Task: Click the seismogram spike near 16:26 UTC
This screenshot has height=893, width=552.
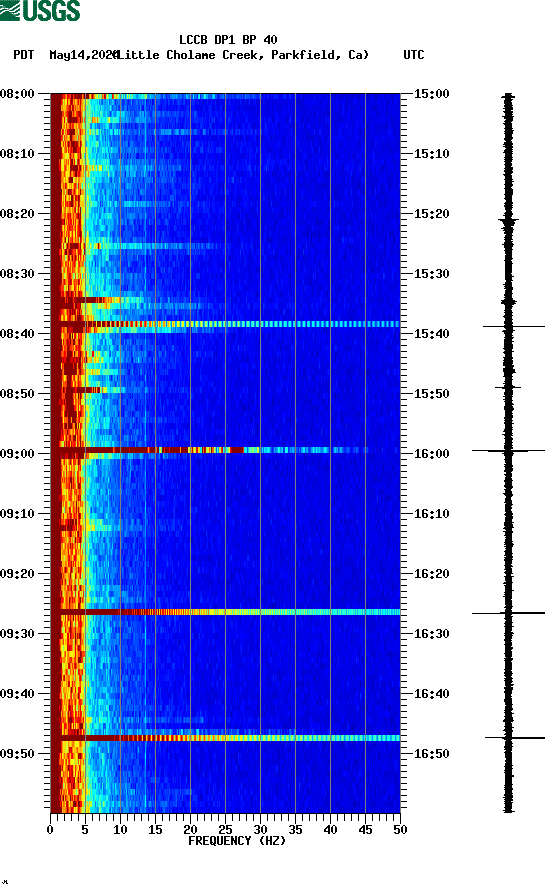Action: pyautogui.click(x=508, y=613)
